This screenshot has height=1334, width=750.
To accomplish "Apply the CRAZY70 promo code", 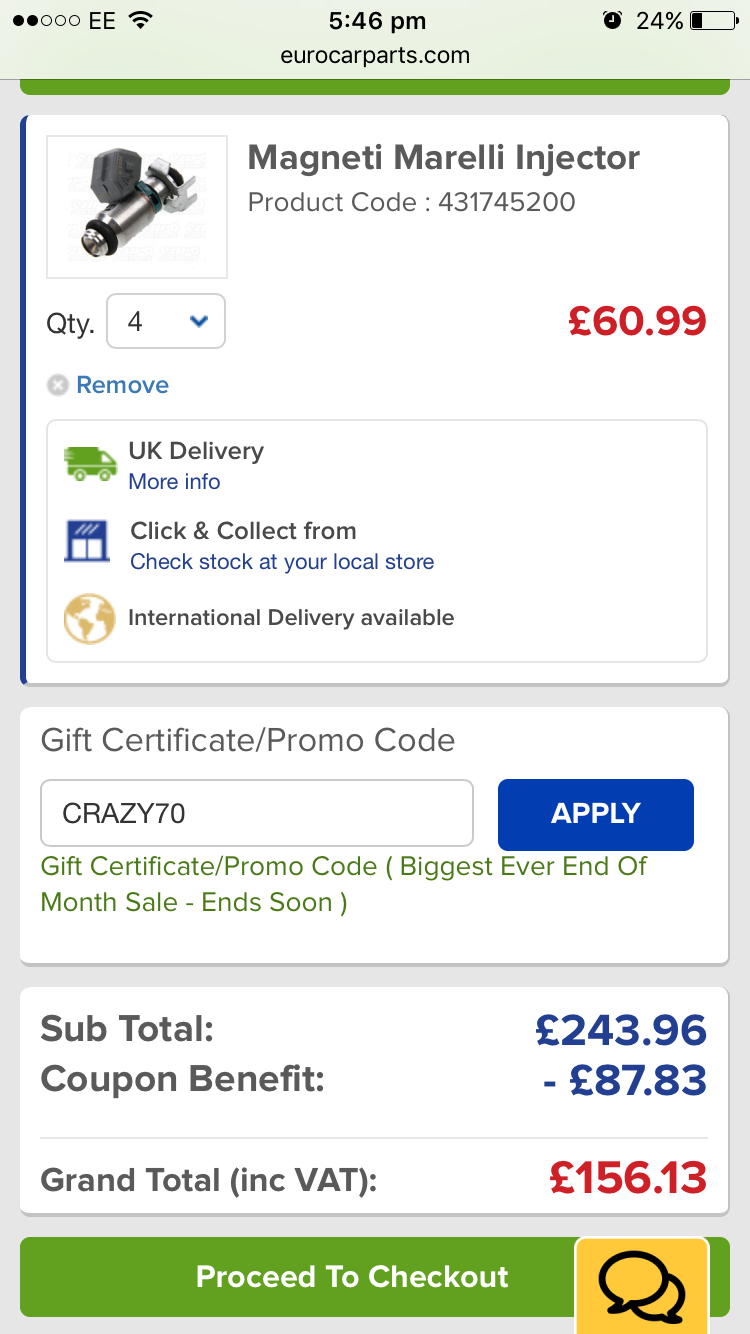I will pyautogui.click(x=595, y=814).
